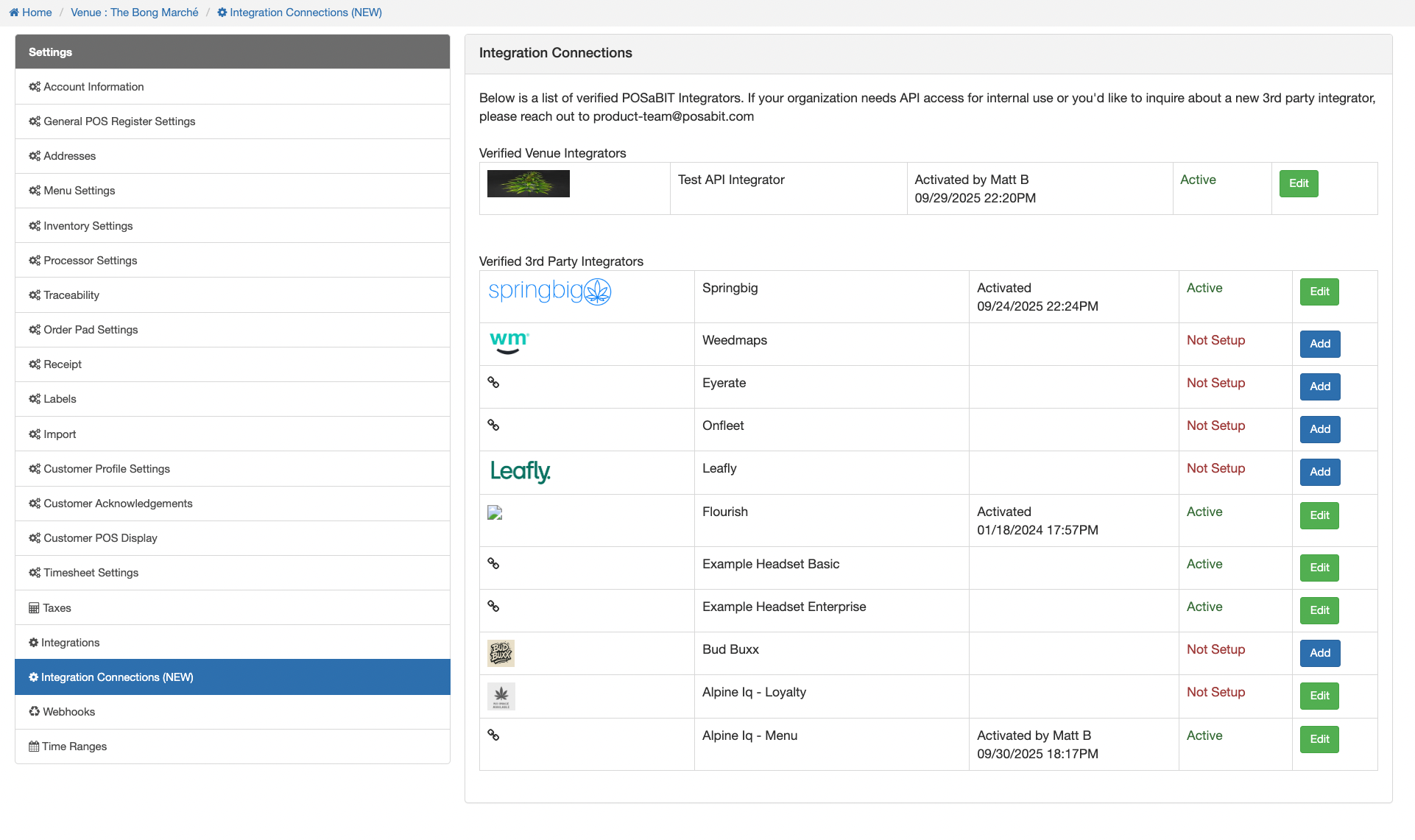This screenshot has height=840, width=1415.
Task: Add the Weedmaps integration
Action: pyautogui.click(x=1319, y=344)
